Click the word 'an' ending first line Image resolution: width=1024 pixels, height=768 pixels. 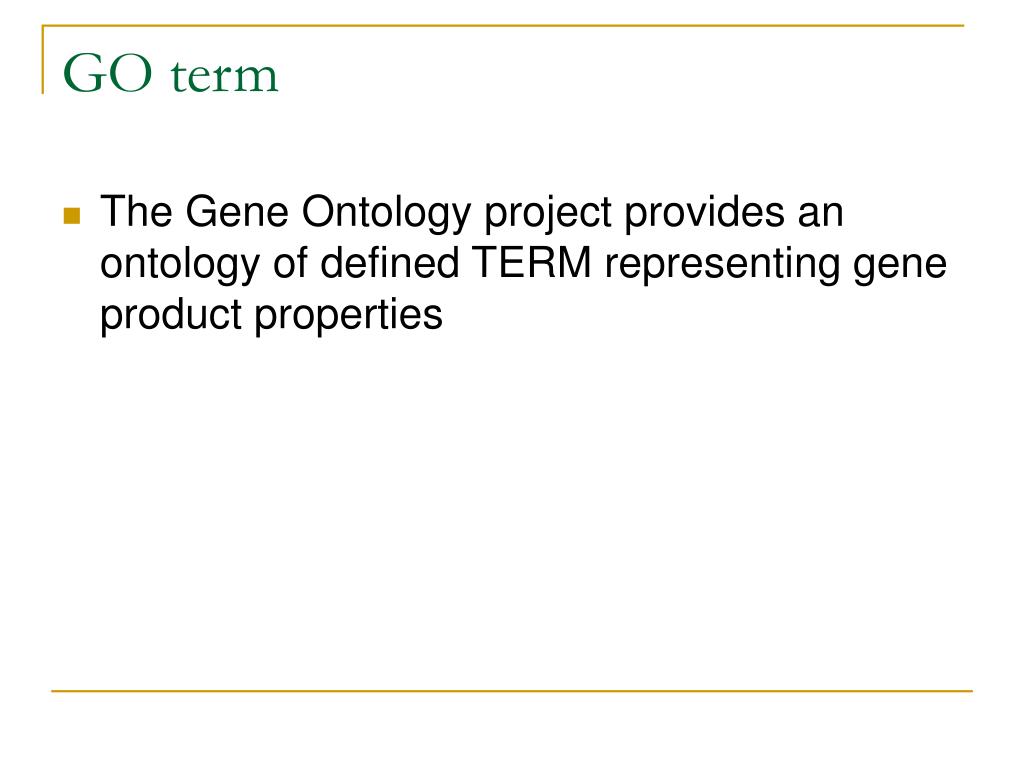click(x=821, y=216)
